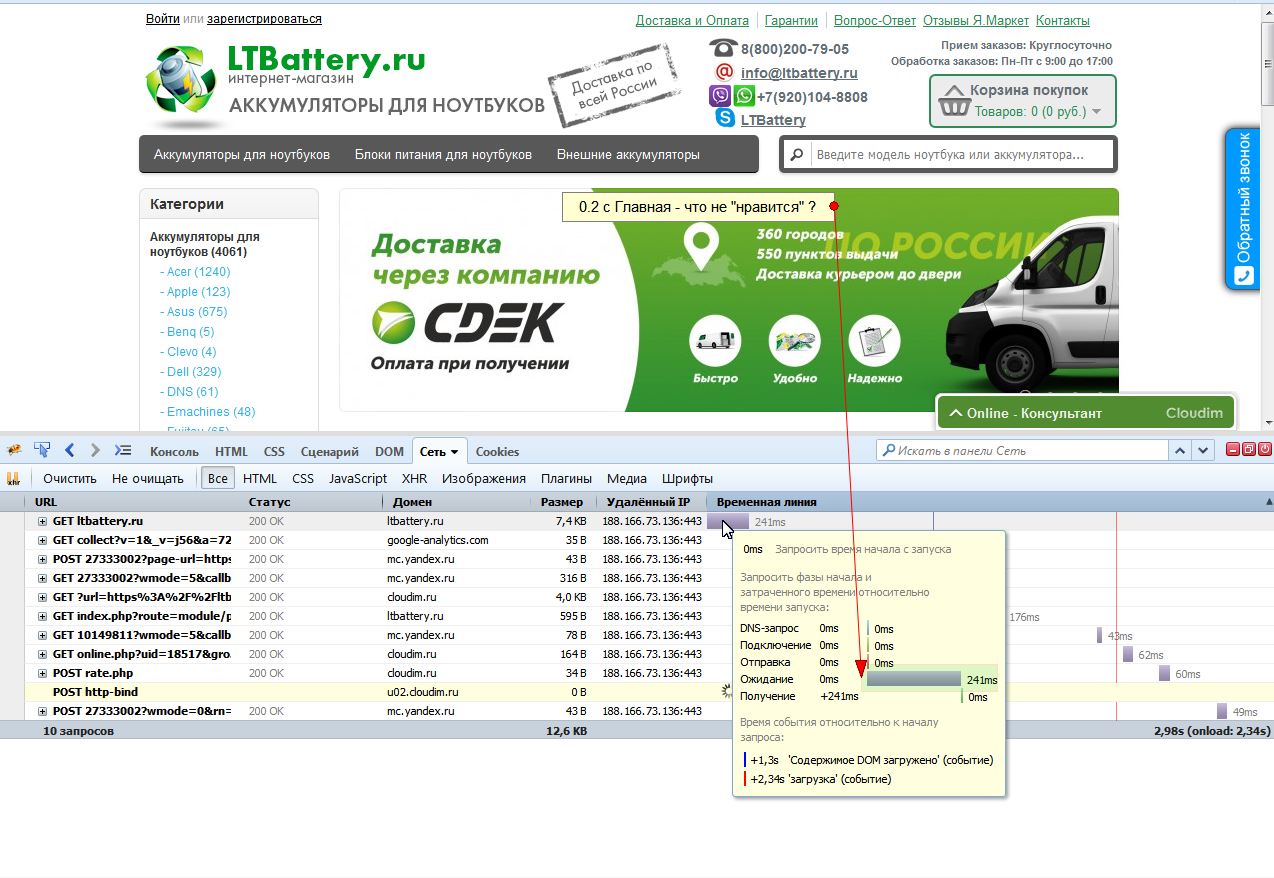This screenshot has width=1274, height=878.
Task: Click the 'Быстро' delivery icon
Action: [x=715, y=341]
